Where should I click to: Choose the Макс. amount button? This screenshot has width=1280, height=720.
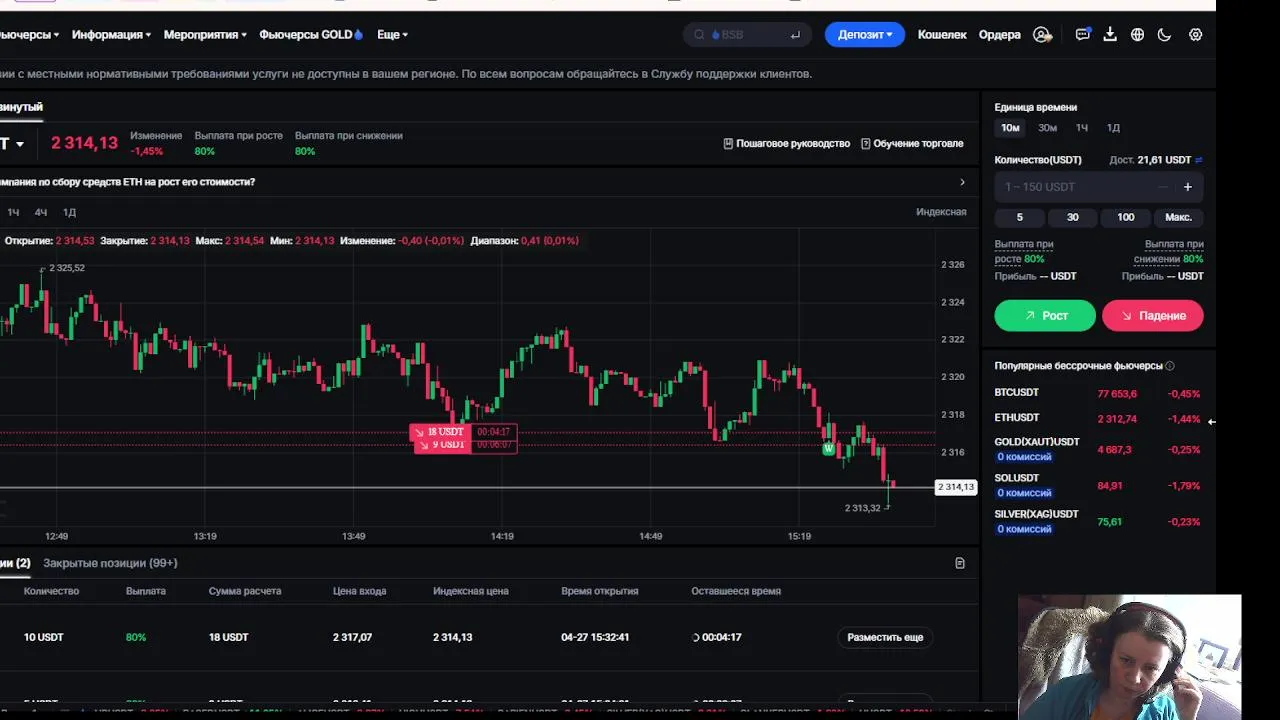coord(1178,217)
